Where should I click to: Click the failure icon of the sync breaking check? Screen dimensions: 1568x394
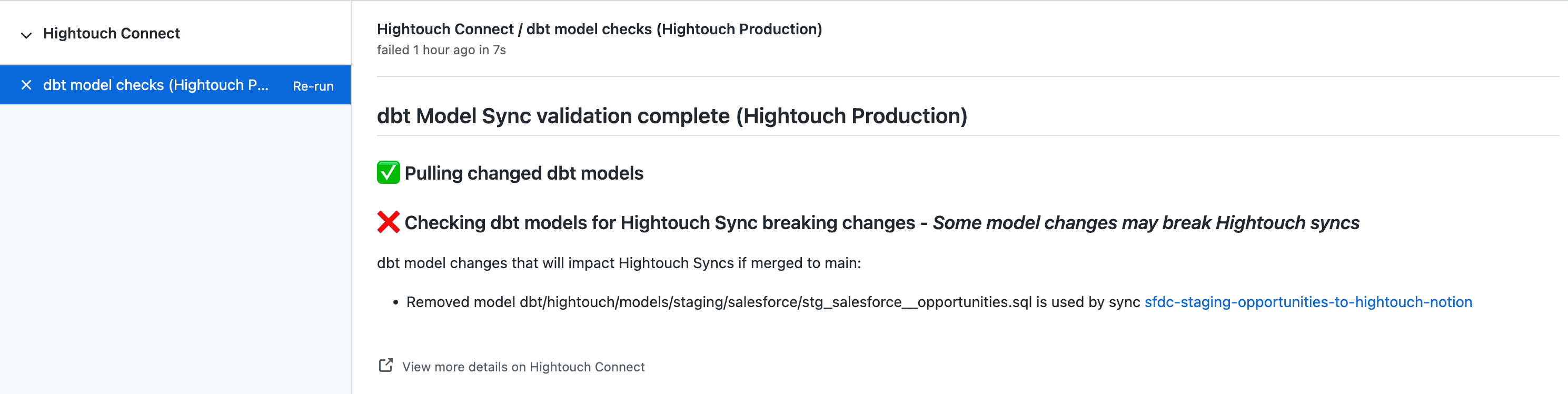[x=388, y=222]
